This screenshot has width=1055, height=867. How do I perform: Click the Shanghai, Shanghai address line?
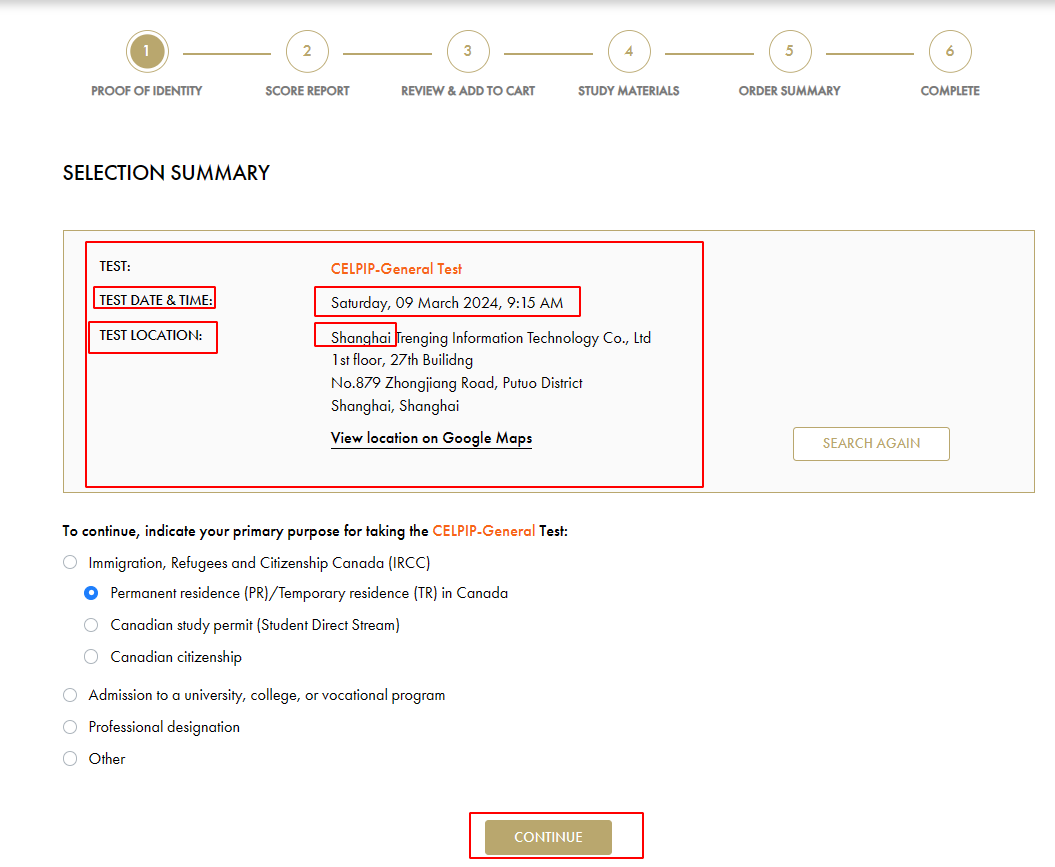point(395,406)
